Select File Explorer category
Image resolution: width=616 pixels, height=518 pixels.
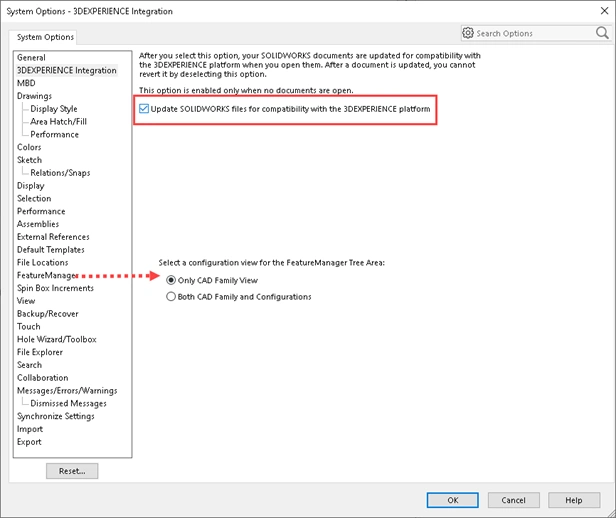[x=40, y=352]
